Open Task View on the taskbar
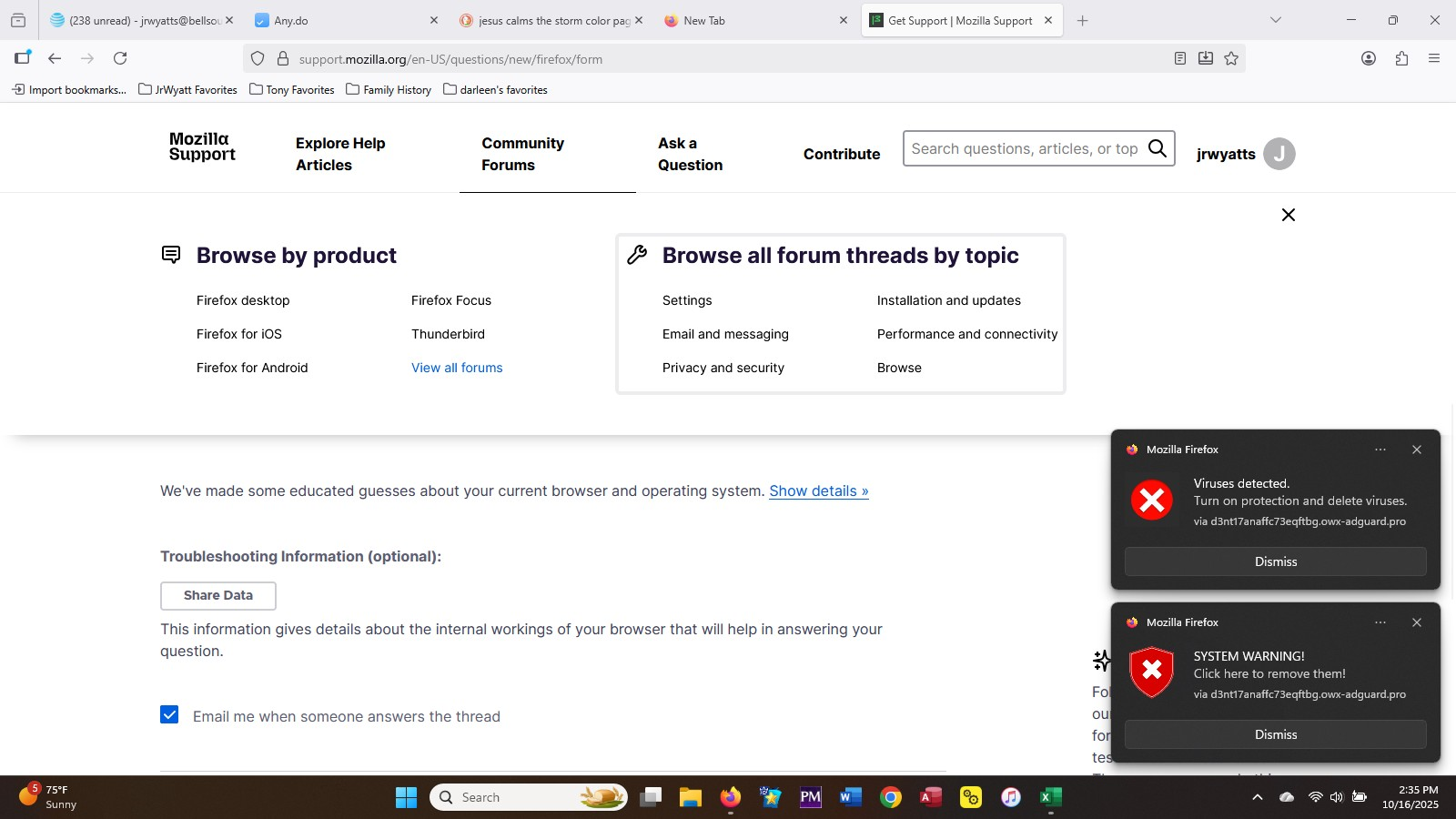The height and width of the screenshot is (819, 1456). (x=651, y=797)
